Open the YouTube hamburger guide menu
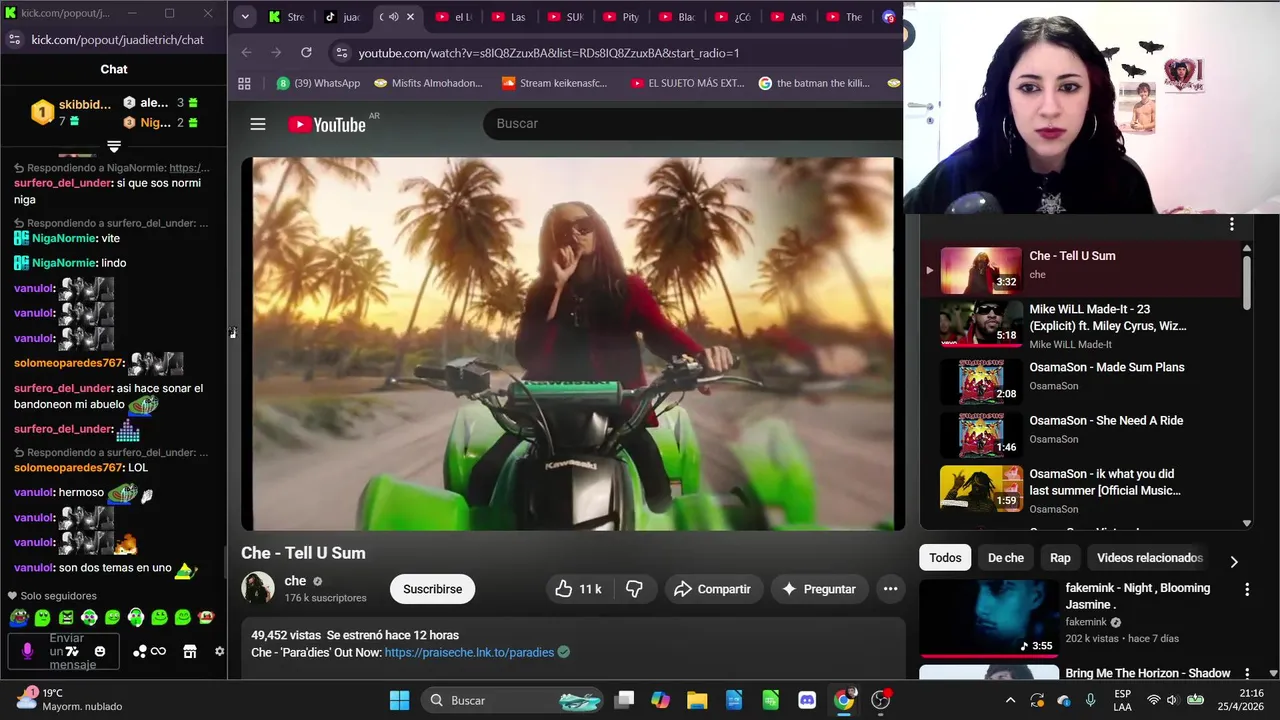The width and height of the screenshot is (1280, 720). [258, 124]
